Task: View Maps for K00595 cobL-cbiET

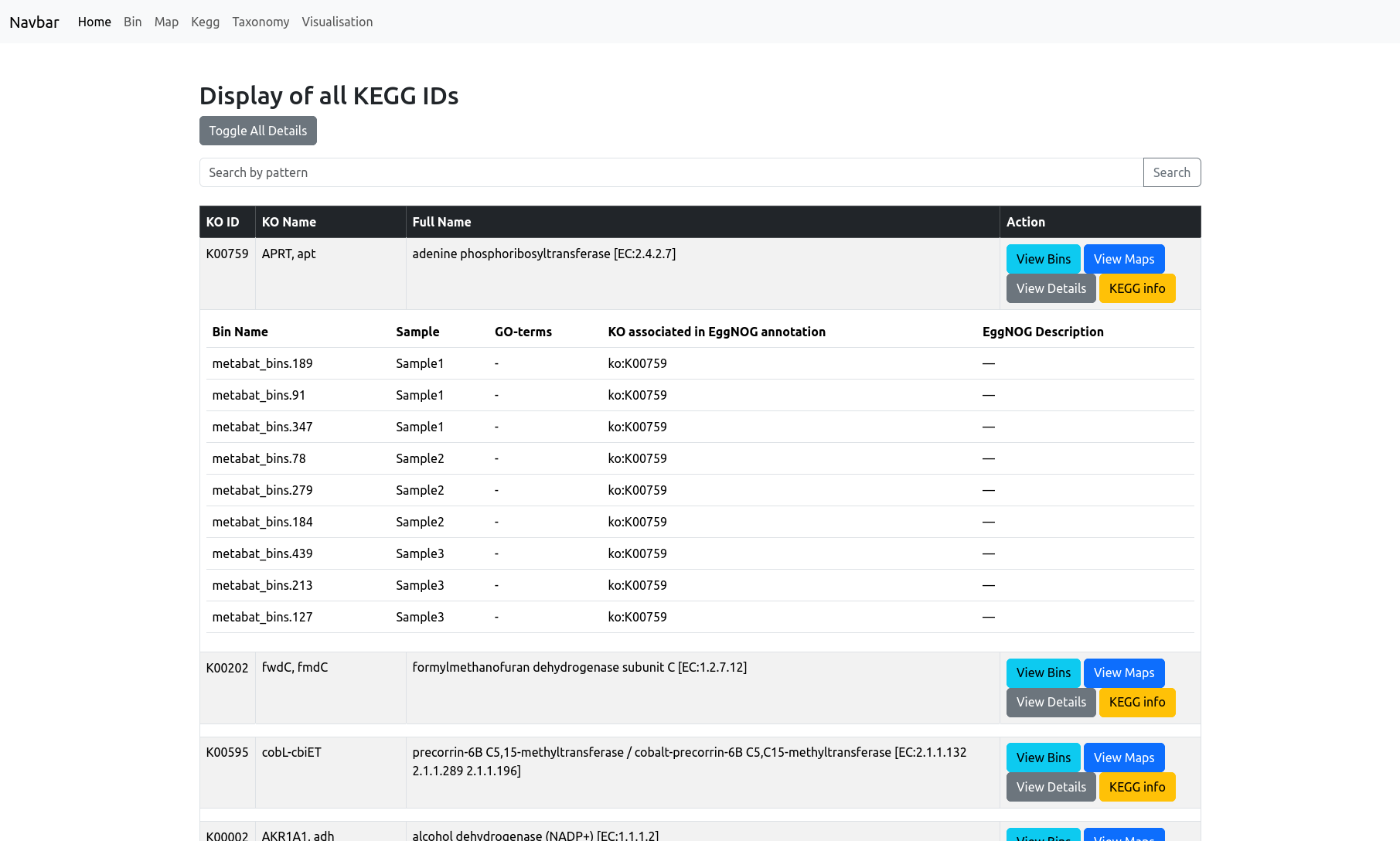Action: click(1123, 758)
